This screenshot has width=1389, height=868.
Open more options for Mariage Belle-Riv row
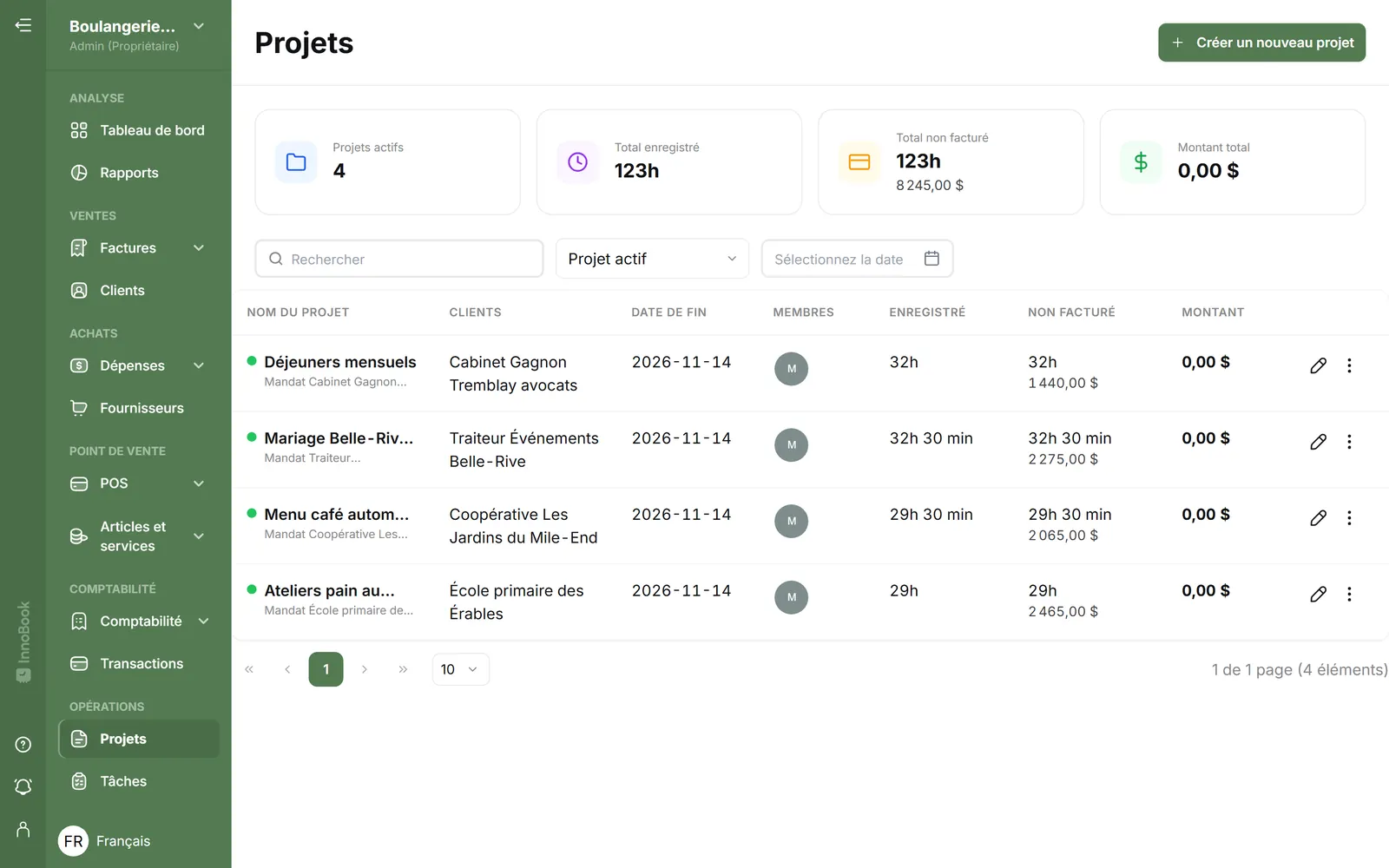pos(1349,442)
